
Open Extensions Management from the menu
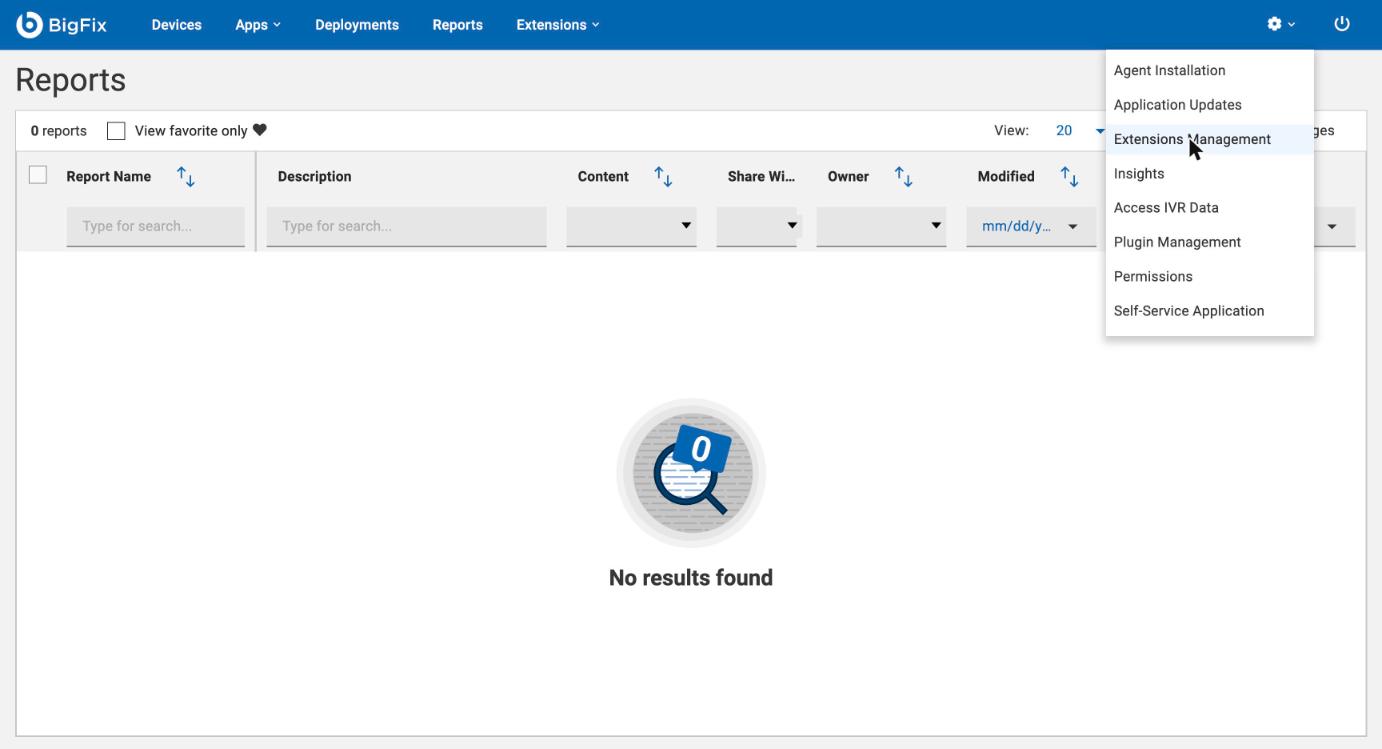[1209, 139]
